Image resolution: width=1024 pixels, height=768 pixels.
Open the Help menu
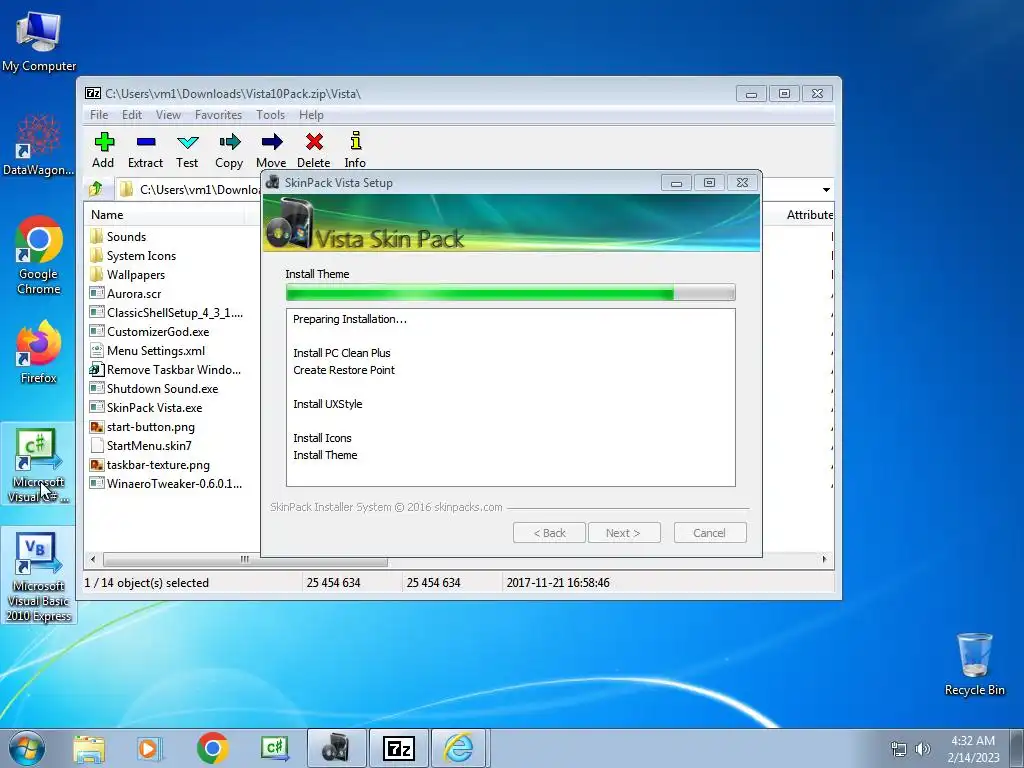[312, 115]
